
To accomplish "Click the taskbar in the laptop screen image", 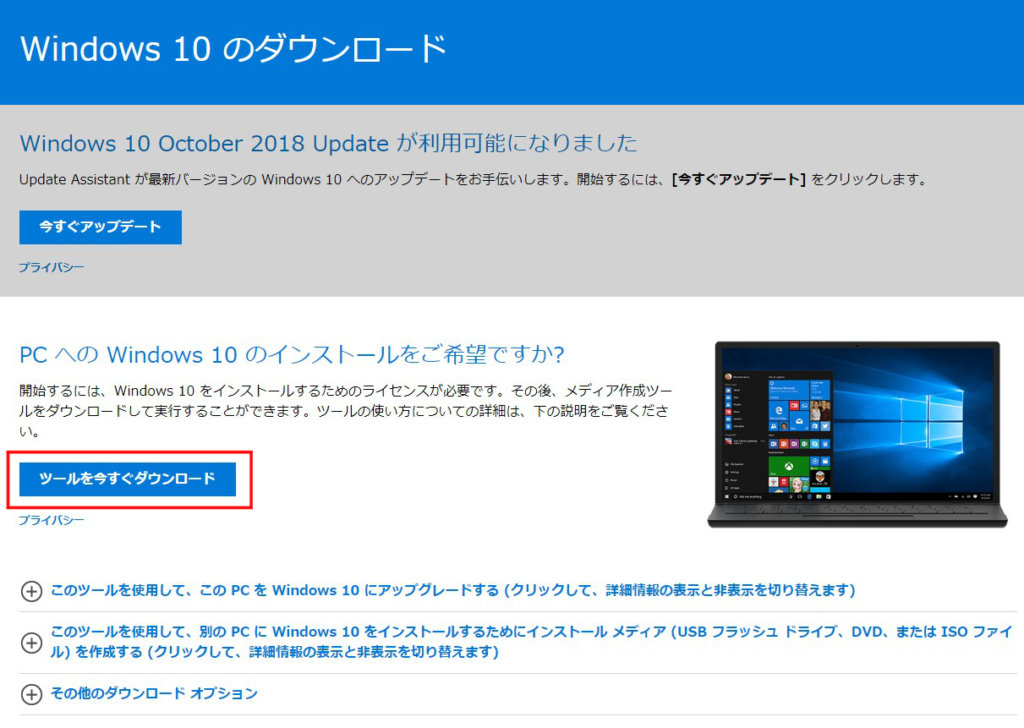I will pos(857,497).
